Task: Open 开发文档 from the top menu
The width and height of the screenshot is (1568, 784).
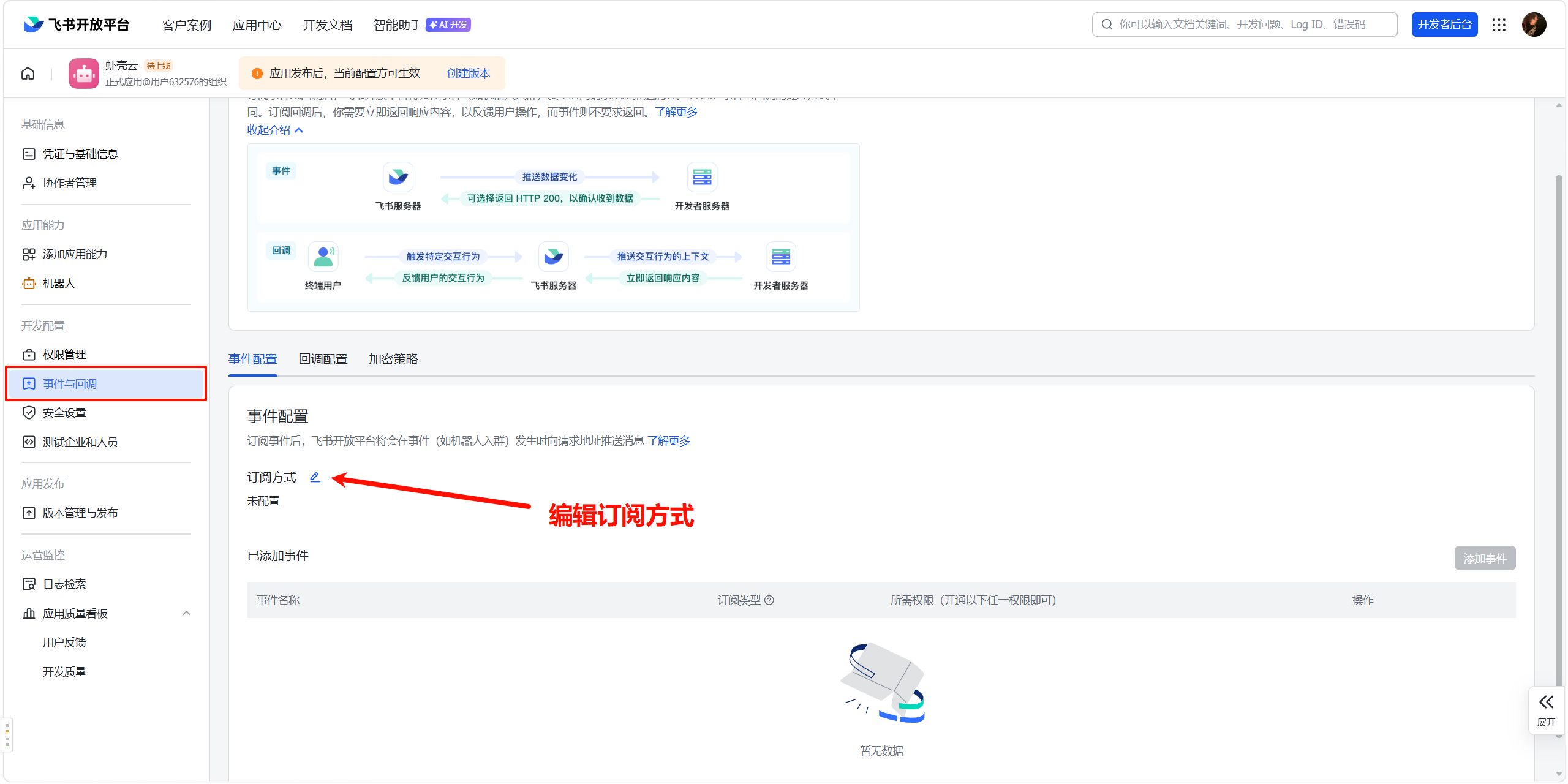Action: pos(327,24)
